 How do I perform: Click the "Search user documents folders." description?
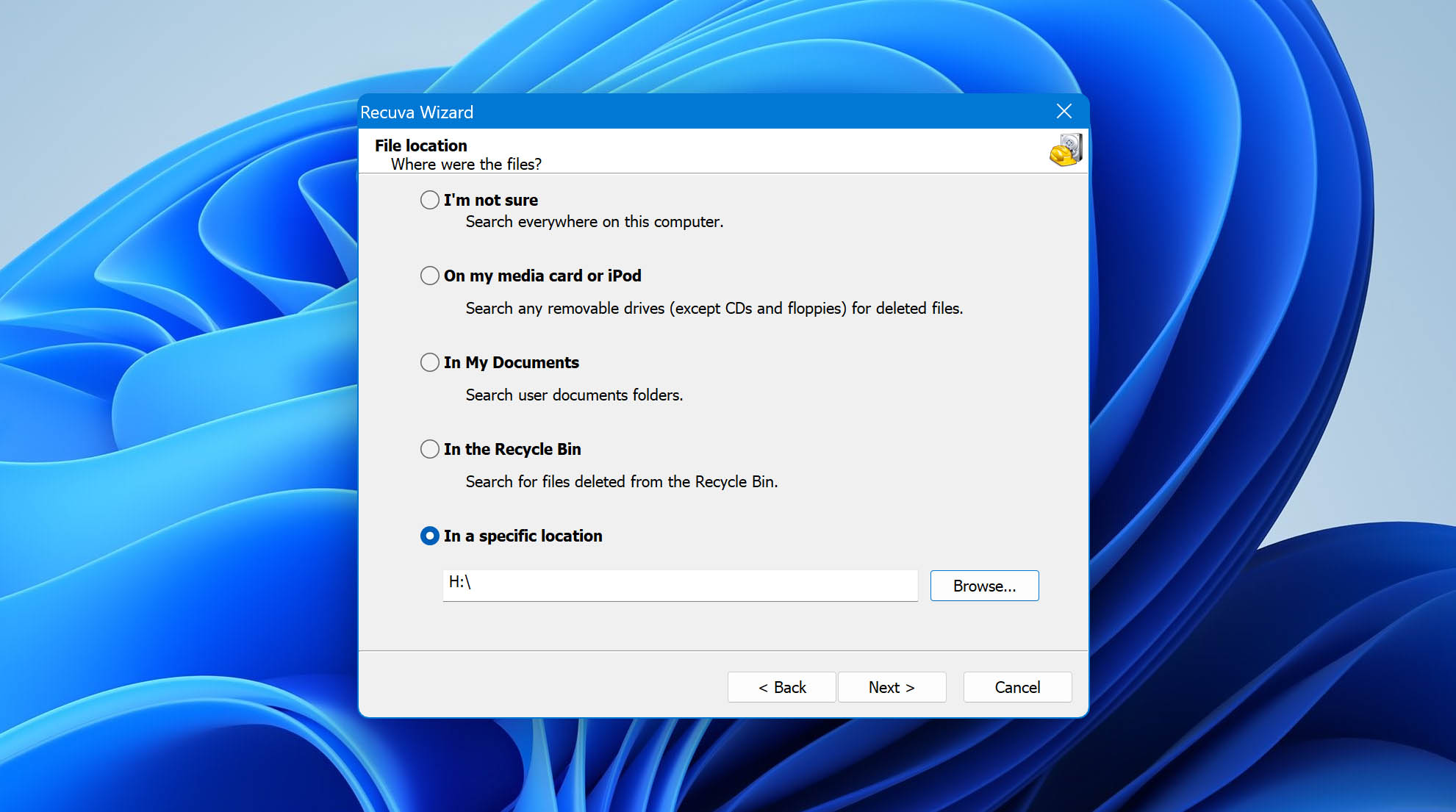[x=574, y=395]
